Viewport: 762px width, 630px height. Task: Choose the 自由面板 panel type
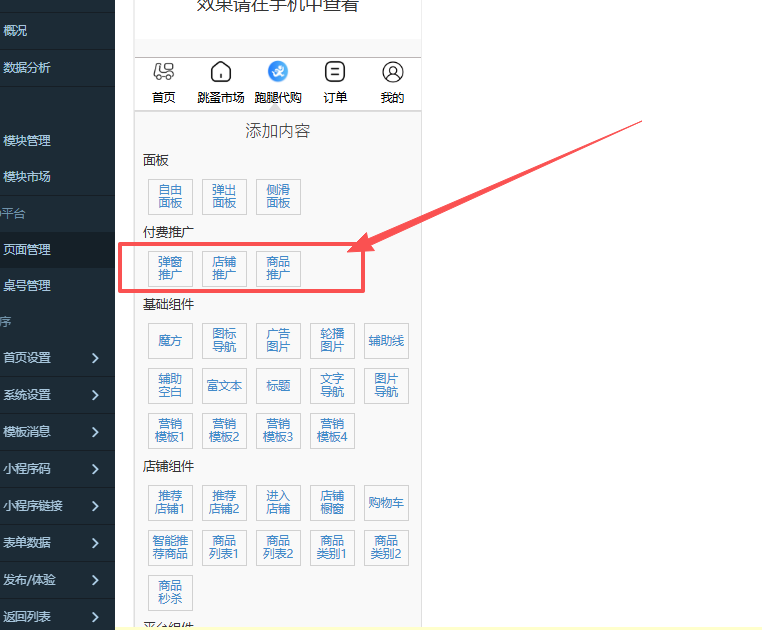coord(170,196)
